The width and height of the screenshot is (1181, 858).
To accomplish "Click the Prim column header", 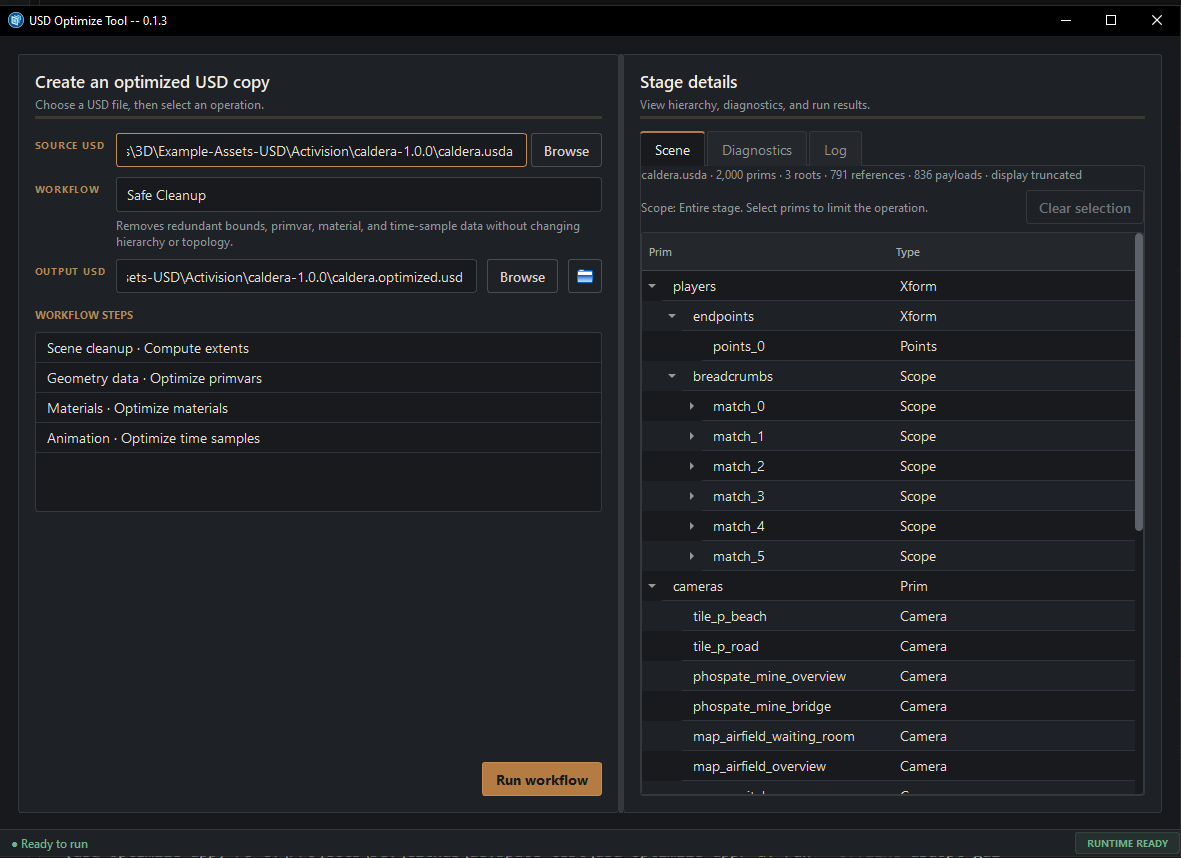I will pyautogui.click(x=765, y=252).
